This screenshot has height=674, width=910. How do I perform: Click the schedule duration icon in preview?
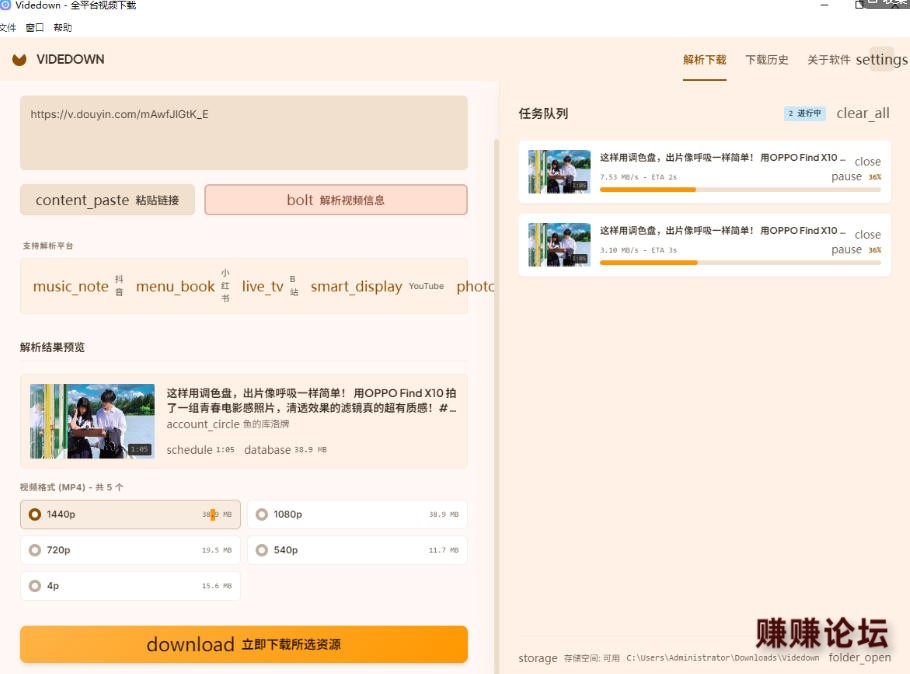point(189,450)
